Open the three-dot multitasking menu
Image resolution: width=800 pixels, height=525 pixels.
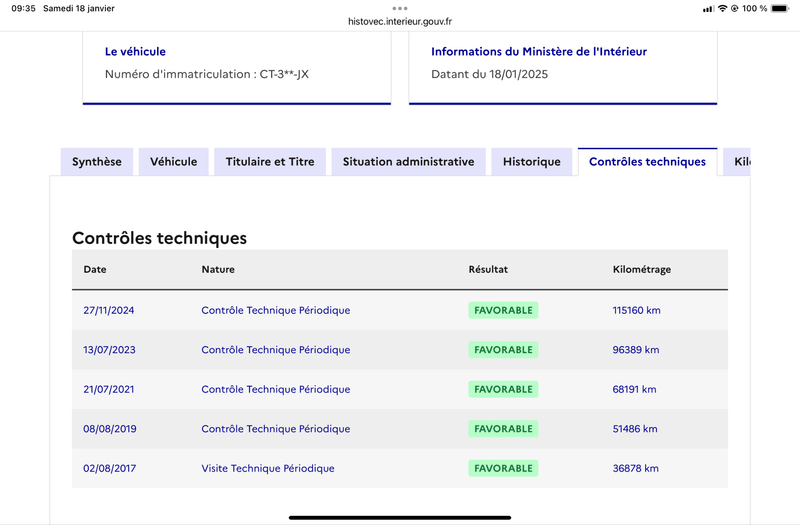coord(400,8)
